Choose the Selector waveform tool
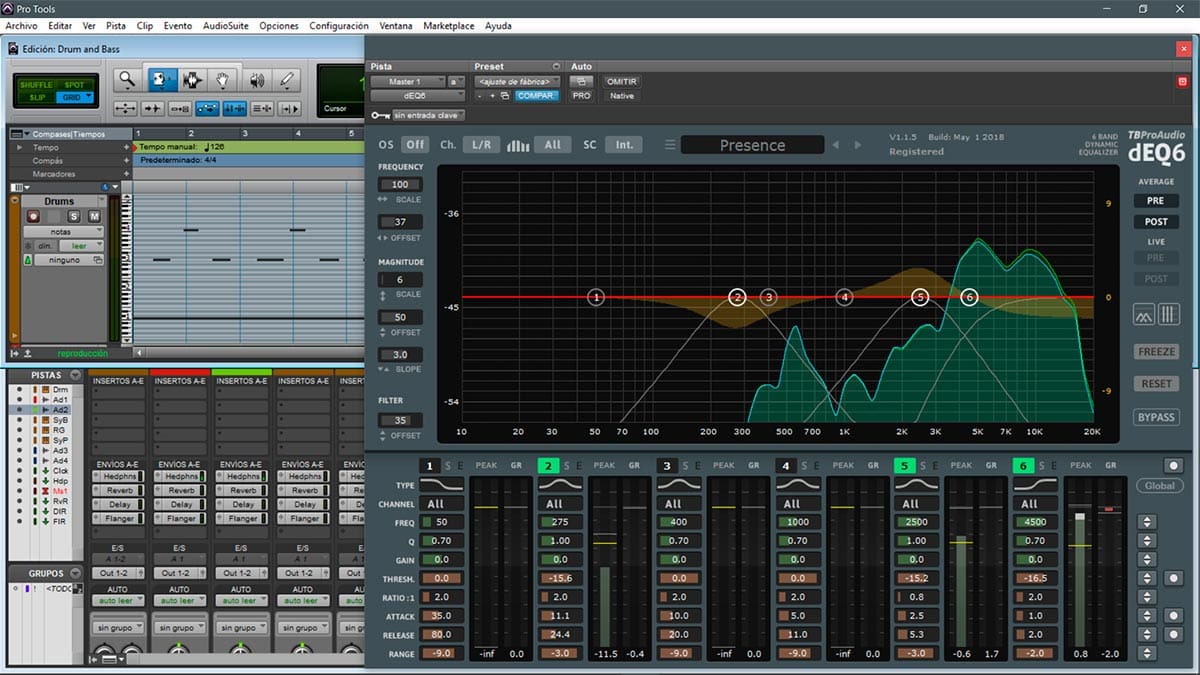 [192, 80]
